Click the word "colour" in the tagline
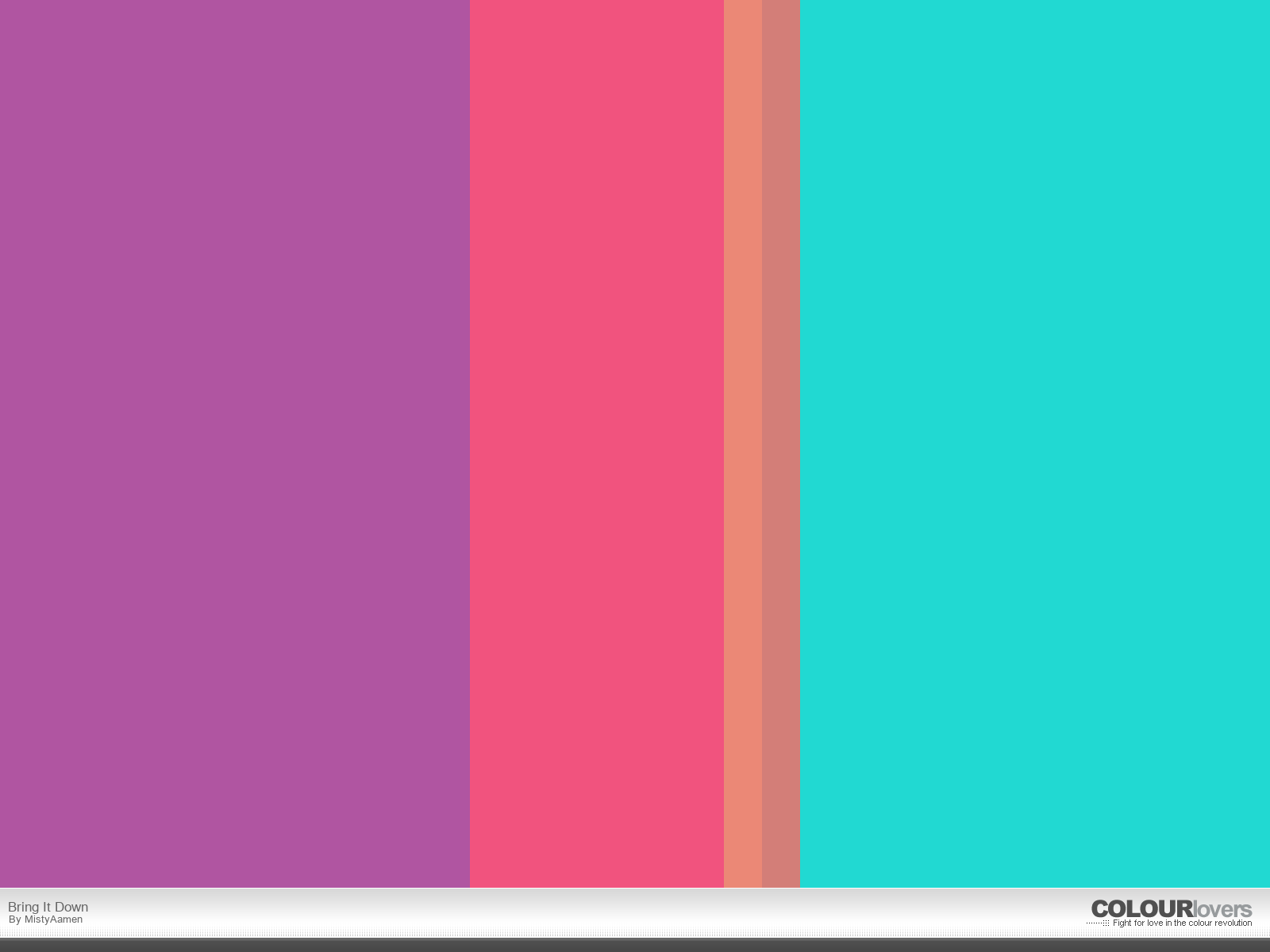The height and width of the screenshot is (952, 1270). [1200, 923]
